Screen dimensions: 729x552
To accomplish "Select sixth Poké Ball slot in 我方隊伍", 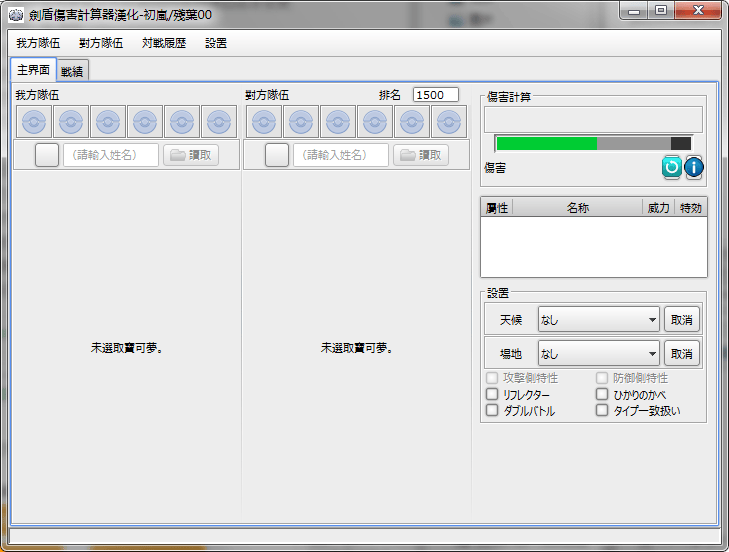I will (219, 122).
